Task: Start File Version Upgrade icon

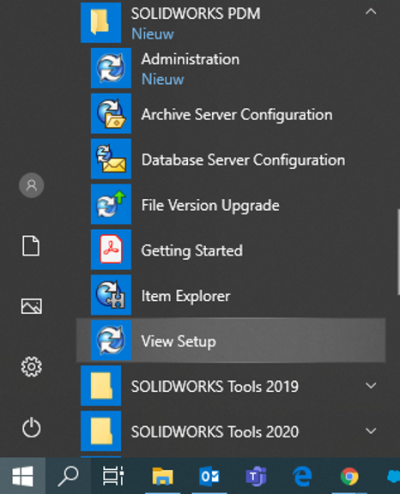Action: 111,204
